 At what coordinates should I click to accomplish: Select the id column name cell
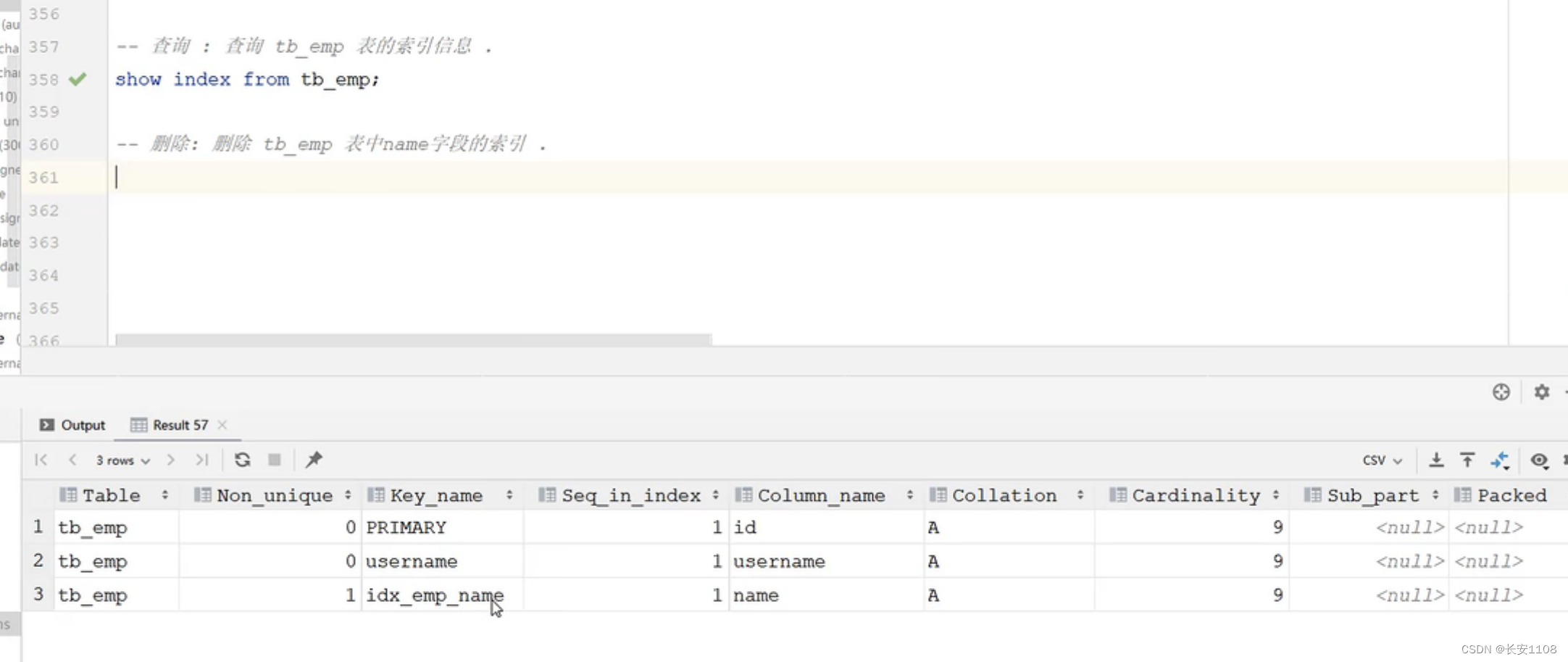826,527
